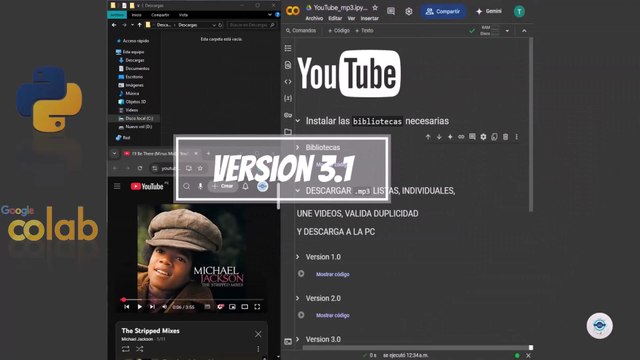Open YouTube hamburger guide menu
The image size is (640, 360).
[117, 186]
